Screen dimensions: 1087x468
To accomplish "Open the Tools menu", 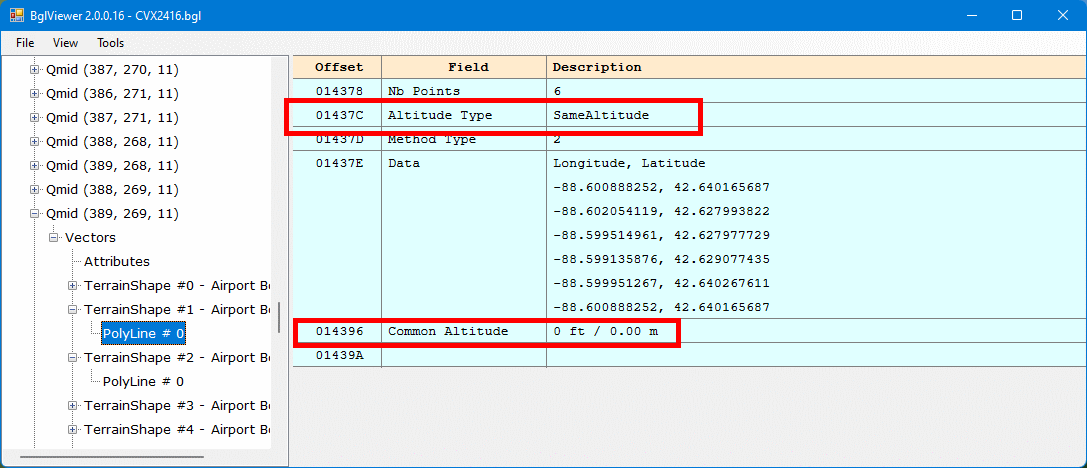I will point(110,43).
